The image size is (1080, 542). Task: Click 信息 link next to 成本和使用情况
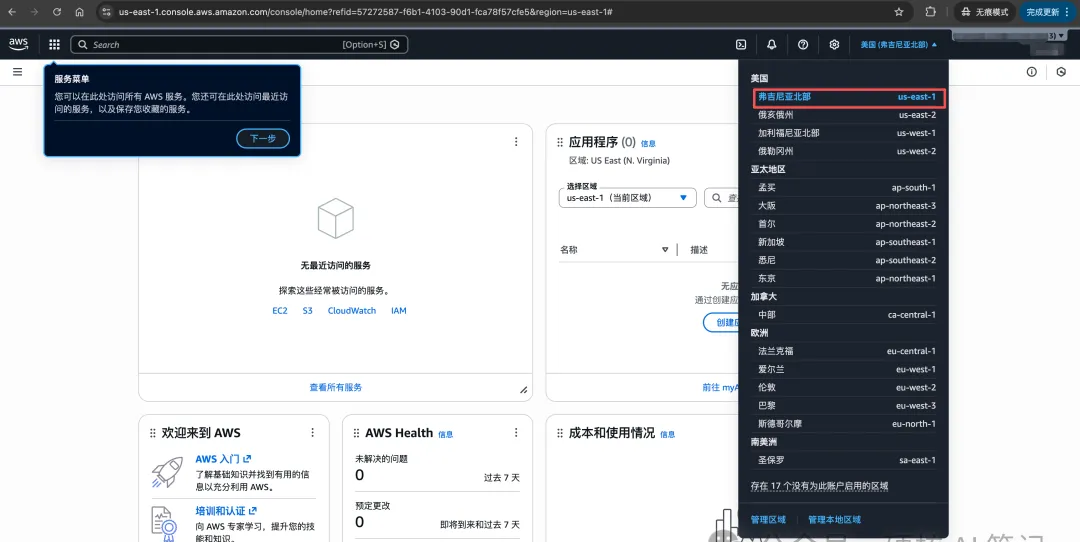click(x=667, y=435)
